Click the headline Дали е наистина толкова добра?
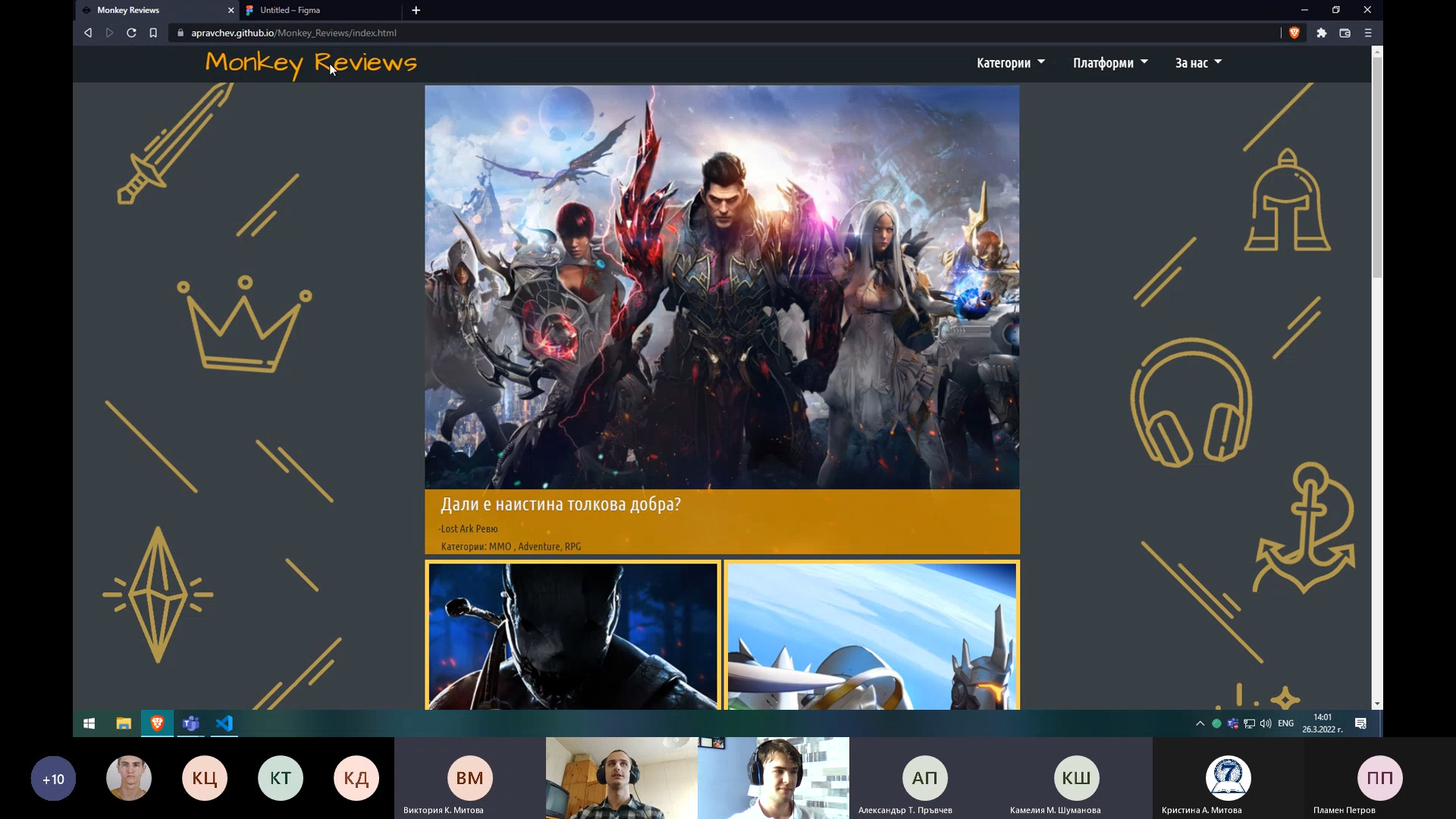The height and width of the screenshot is (819, 1456). 560,504
